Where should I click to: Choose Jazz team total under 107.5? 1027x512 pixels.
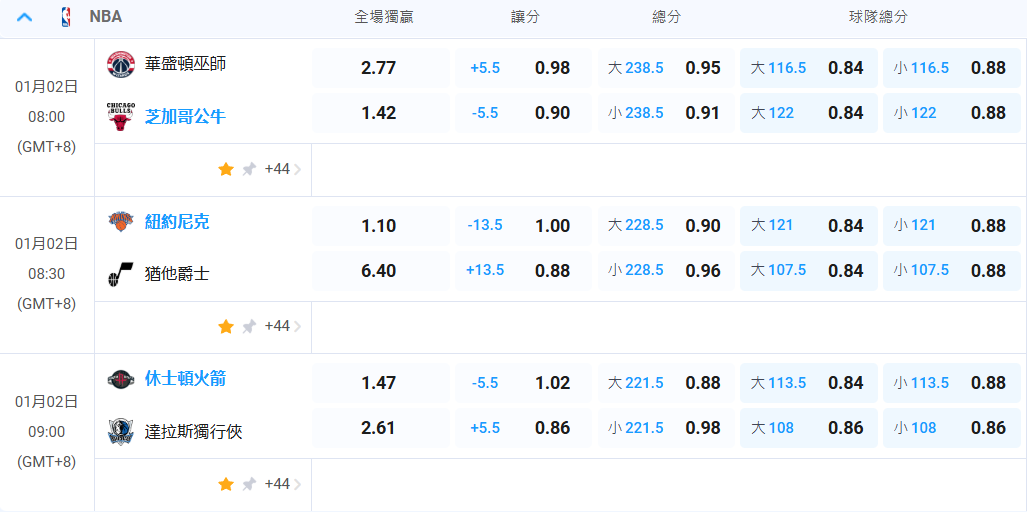(952, 271)
